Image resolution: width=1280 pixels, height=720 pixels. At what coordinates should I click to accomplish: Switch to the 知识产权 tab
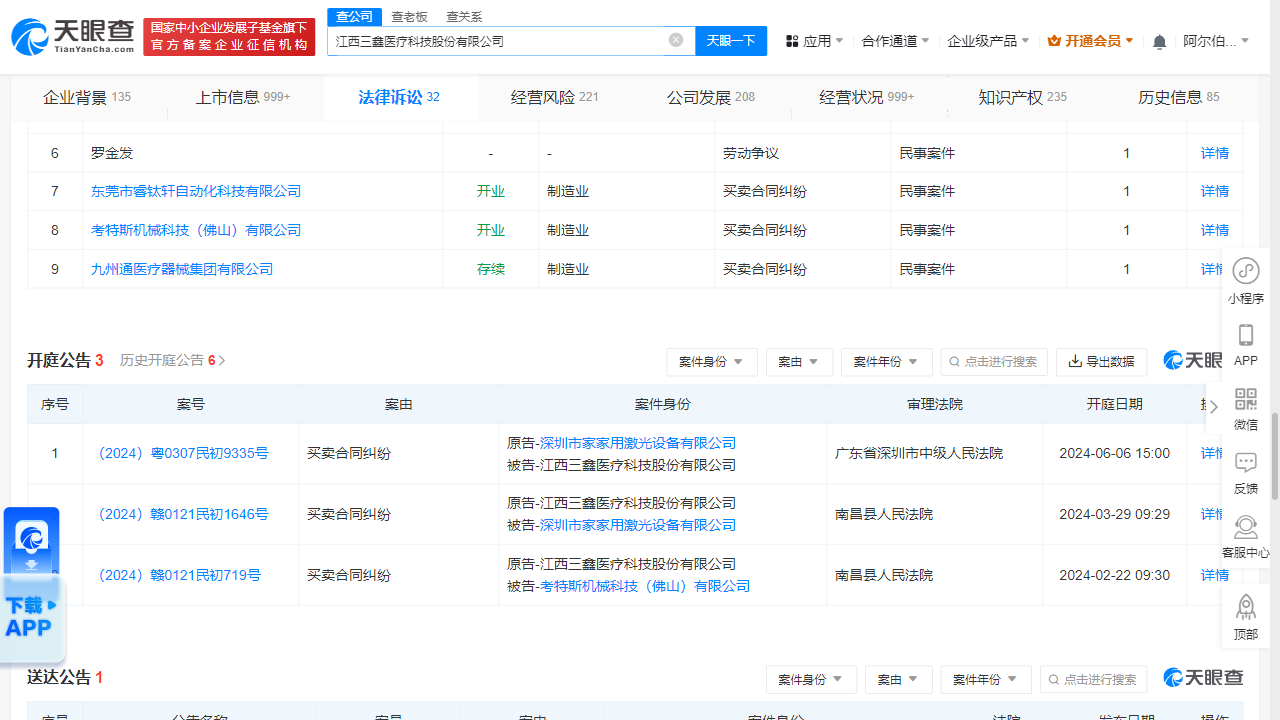point(1013,97)
